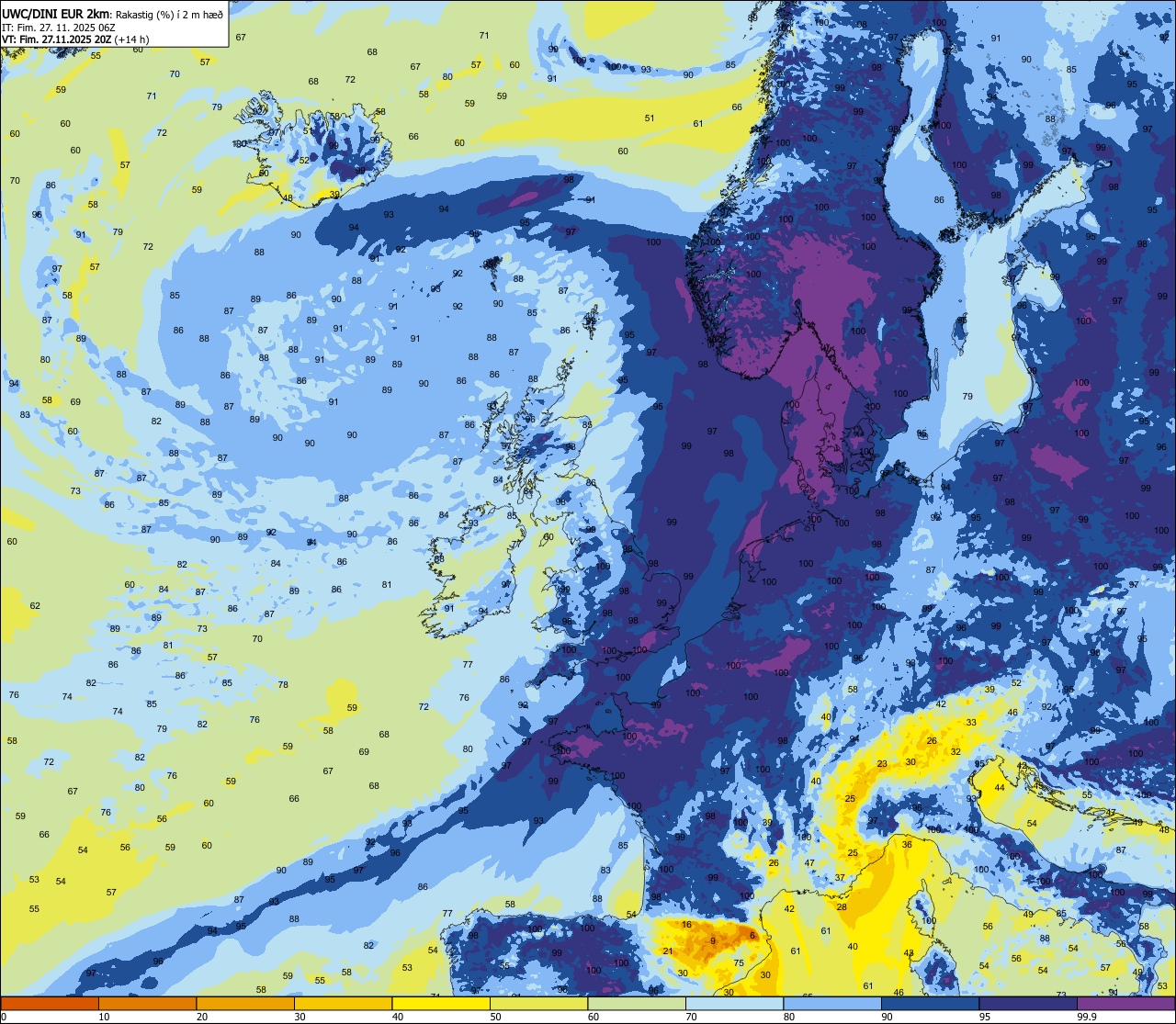This screenshot has width=1176, height=1024.
Task: Select the humidity value "16" on the map
Action: 686,924
